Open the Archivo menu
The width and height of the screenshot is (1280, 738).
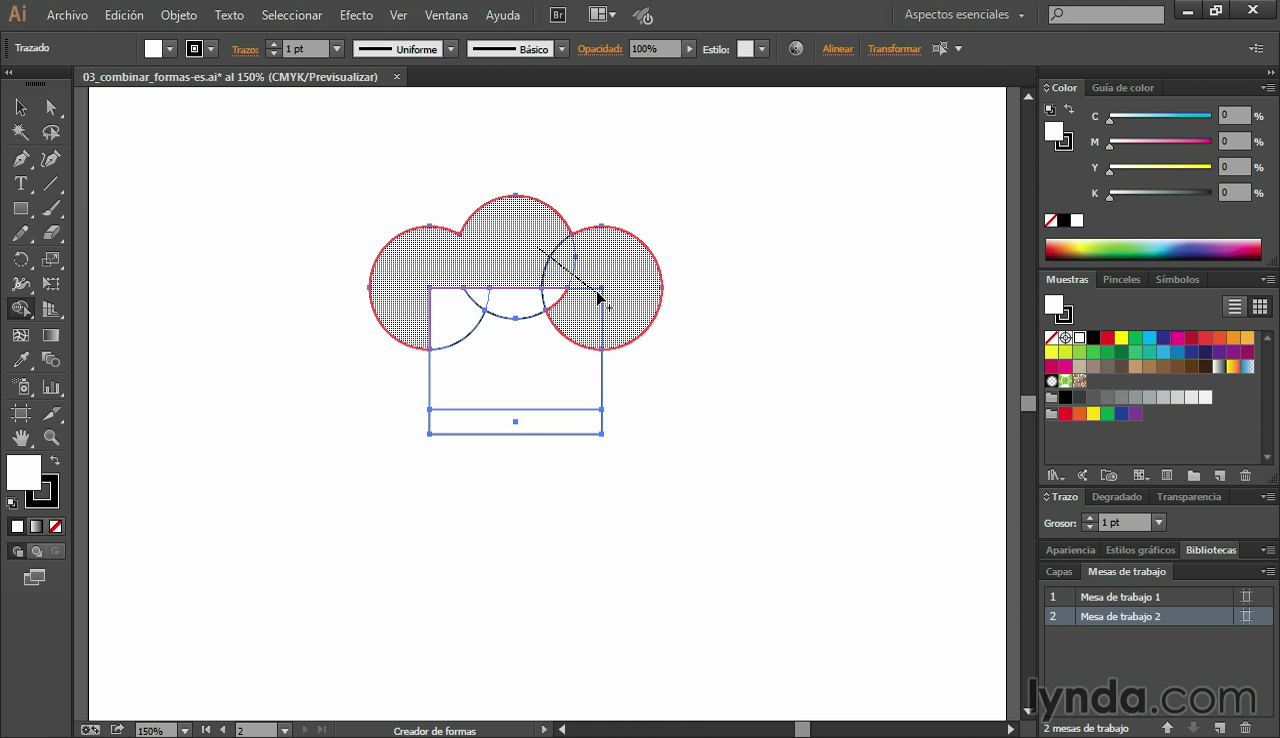[67, 15]
